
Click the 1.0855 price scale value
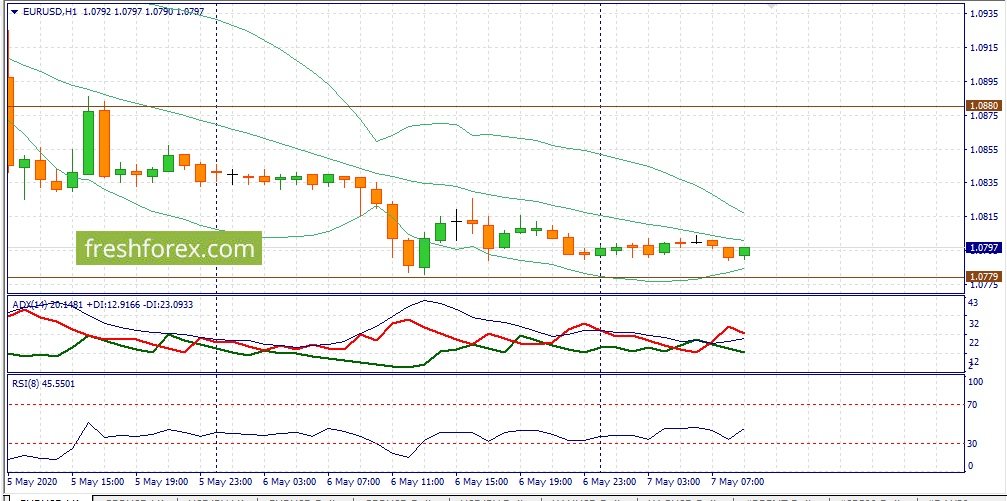point(985,149)
